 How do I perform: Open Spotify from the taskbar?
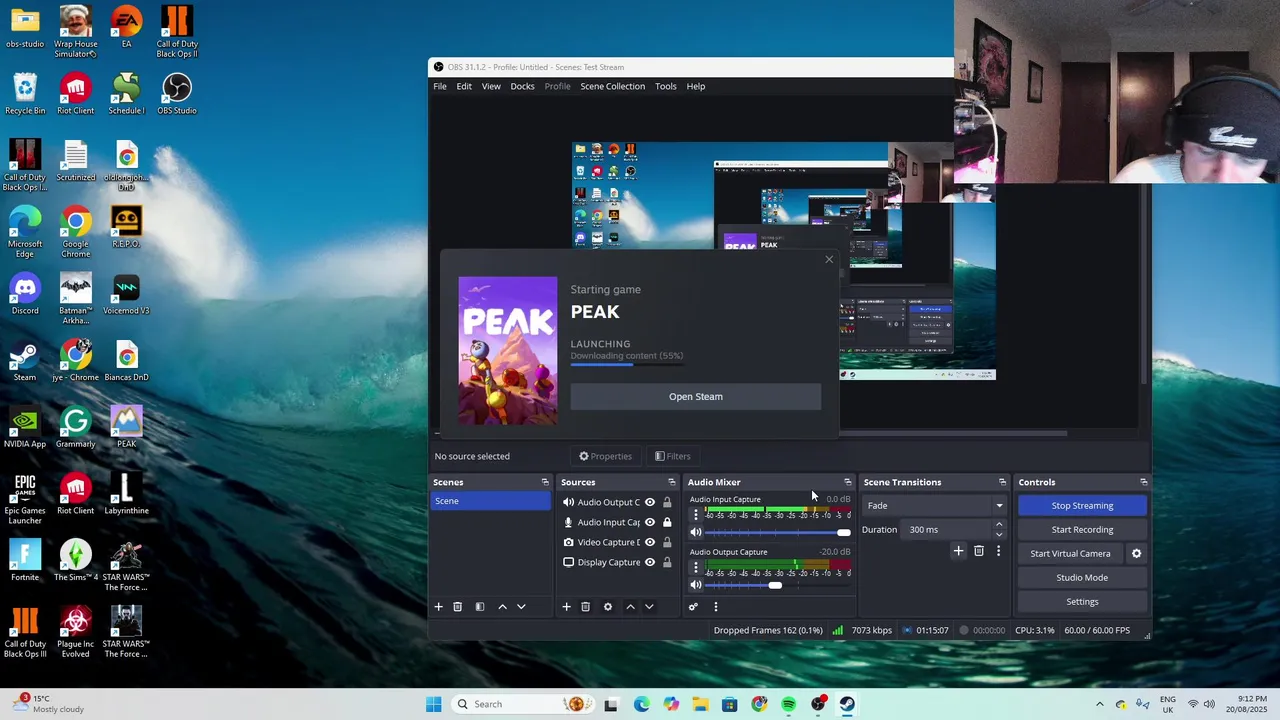[789, 704]
